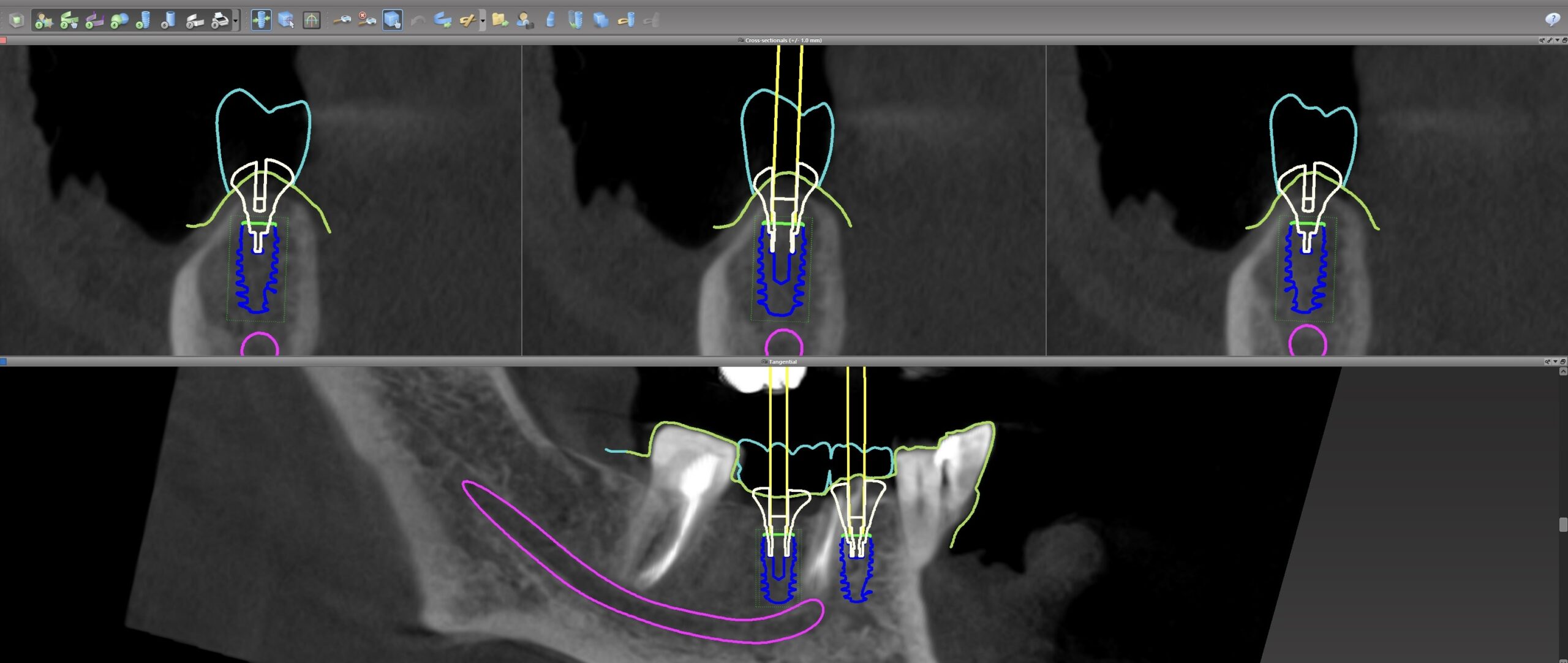The image size is (1568, 663).
Task: Open workflow step 5 implant planning icon
Action: (x=143, y=20)
